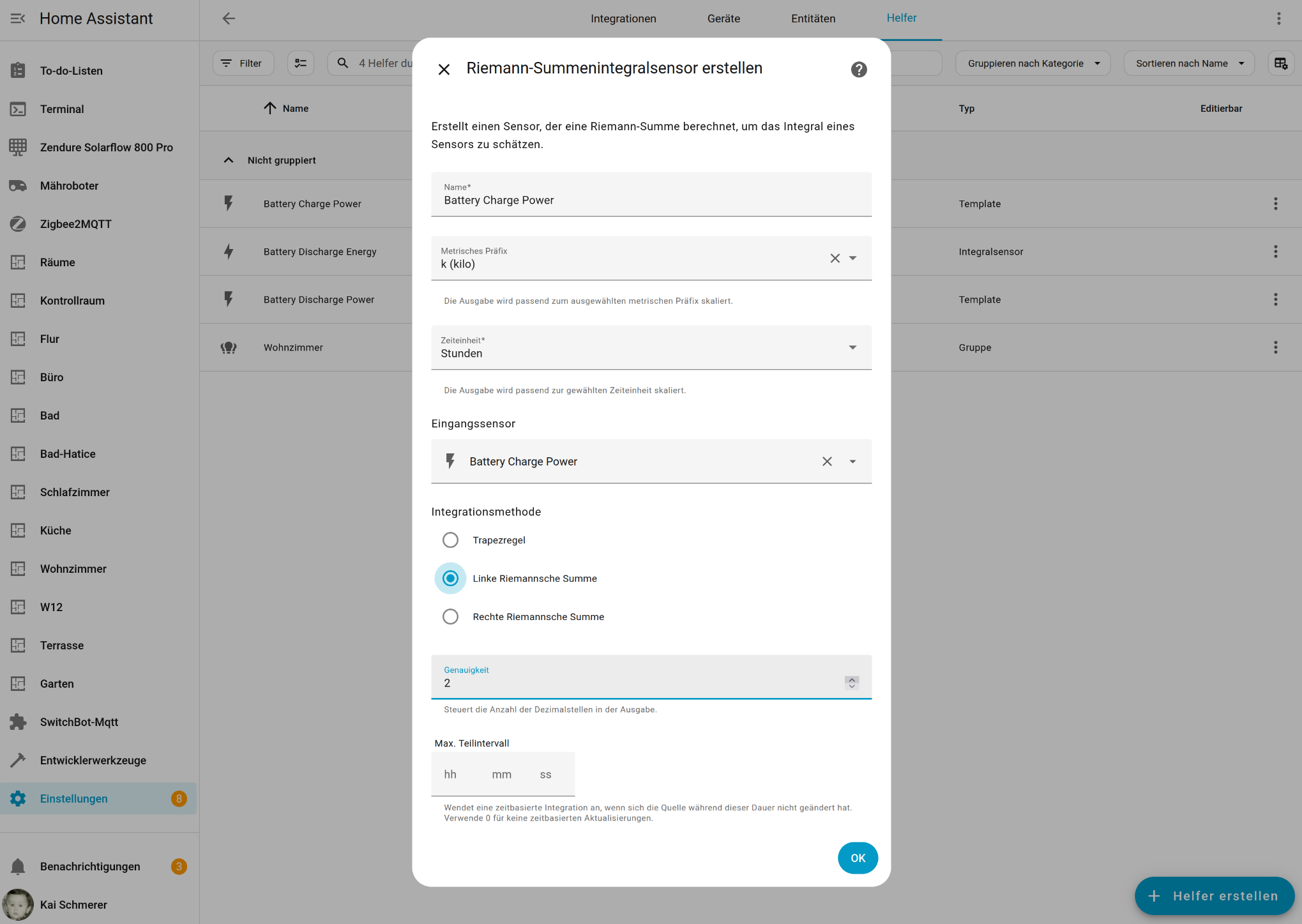Open Benachrichtigungen bell icon
The image size is (1302, 924).
coord(18,867)
